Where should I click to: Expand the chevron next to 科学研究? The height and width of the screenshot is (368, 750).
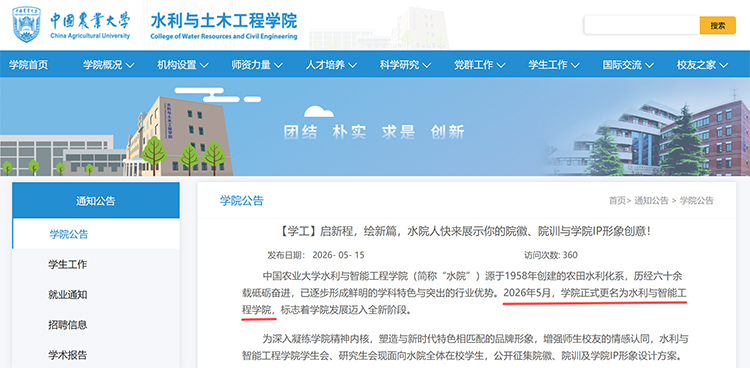coord(427,65)
